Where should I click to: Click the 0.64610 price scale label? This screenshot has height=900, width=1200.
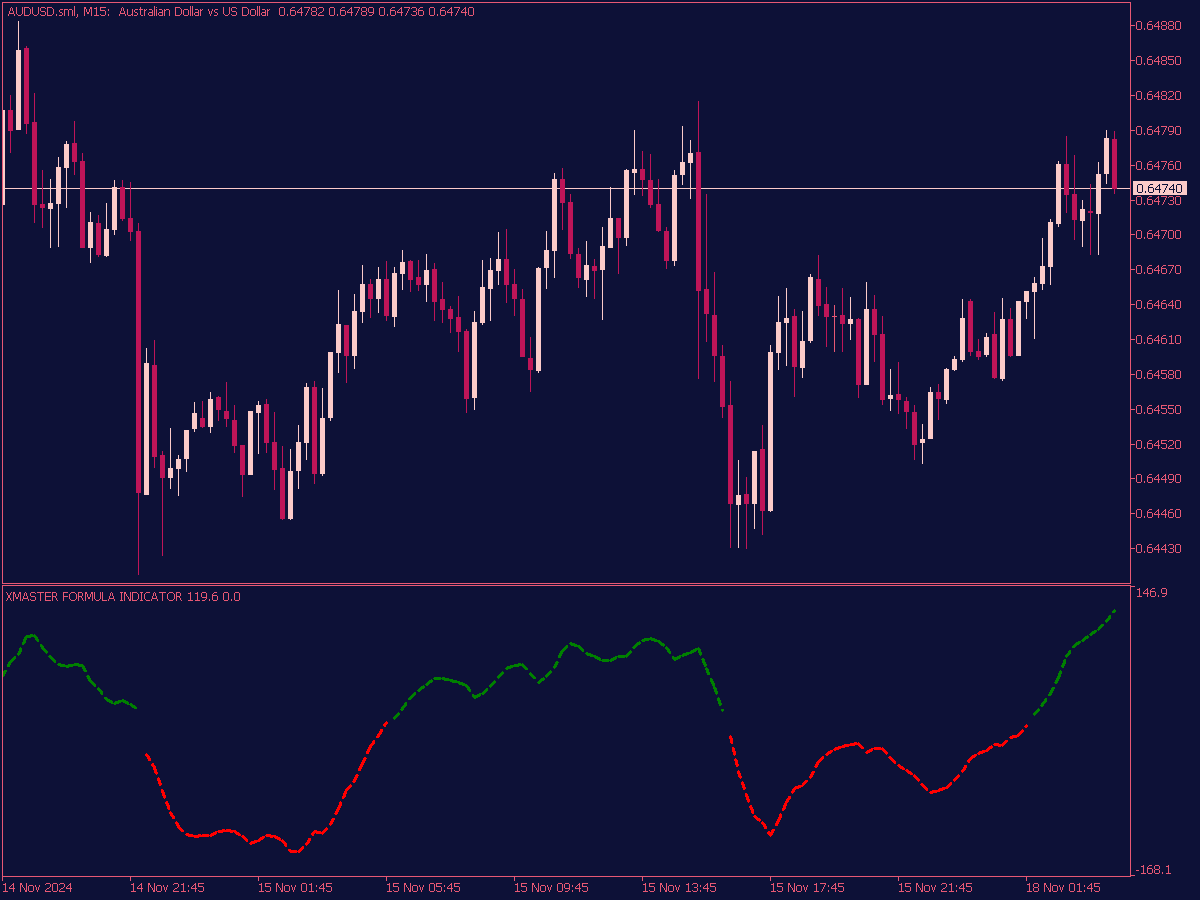1160,340
